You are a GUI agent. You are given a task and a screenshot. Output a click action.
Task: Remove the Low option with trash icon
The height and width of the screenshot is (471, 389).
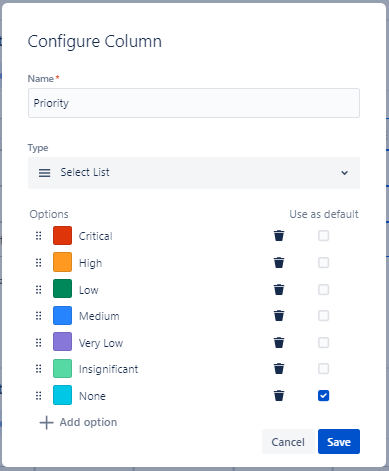[279, 289]
